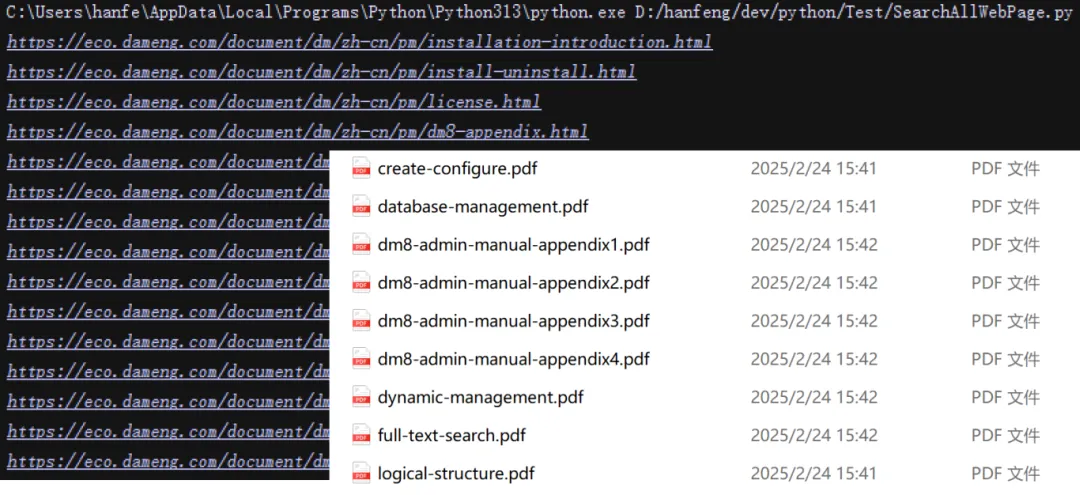Select the file name create-configure.pdf
Screen dimensions: 1080x495
[457, 169]
